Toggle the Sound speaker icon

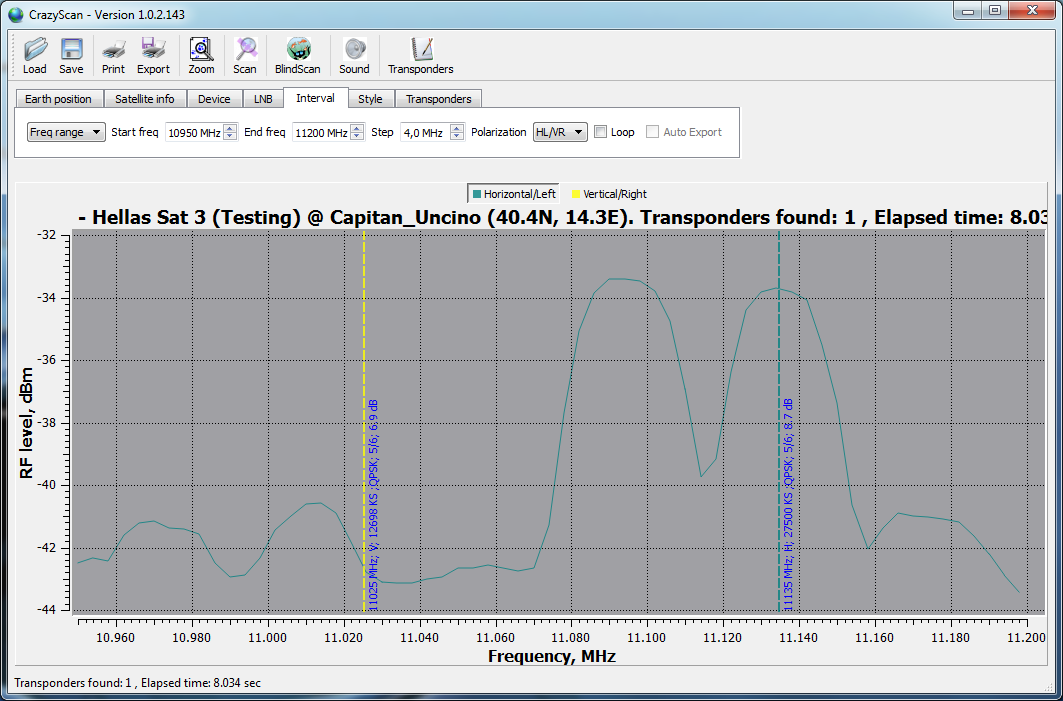point(355,56)
